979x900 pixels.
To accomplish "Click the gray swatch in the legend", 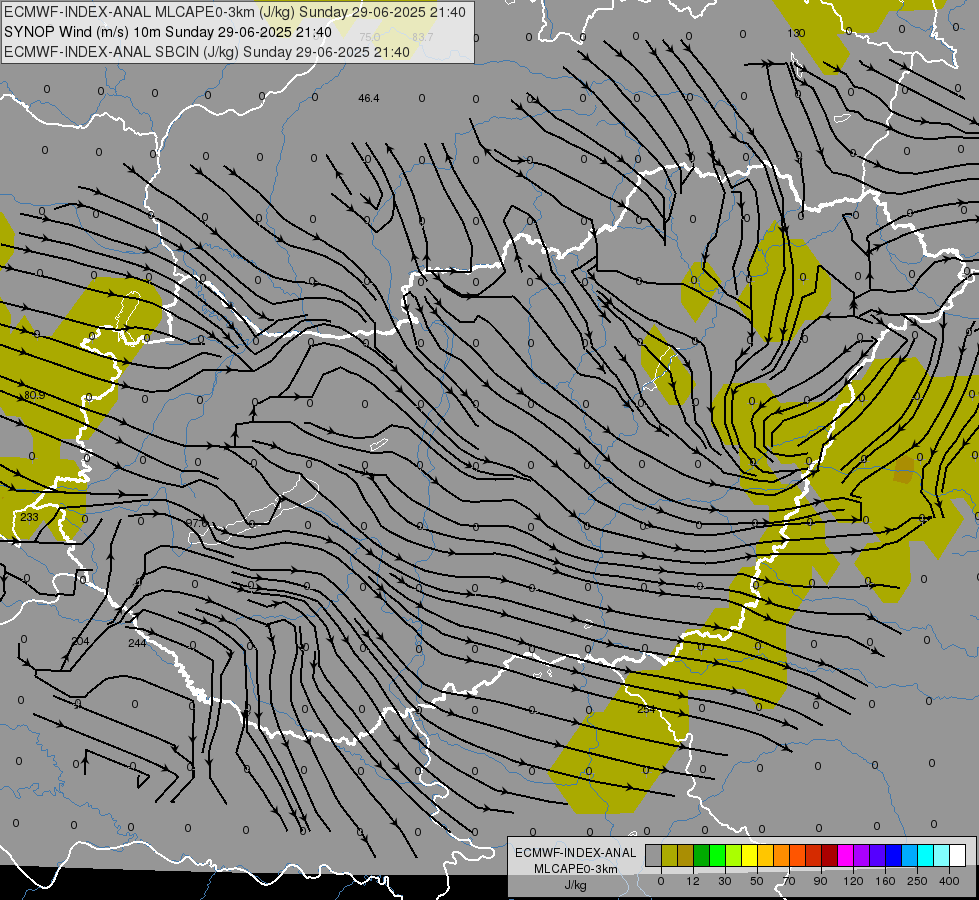I will (654, 855).
